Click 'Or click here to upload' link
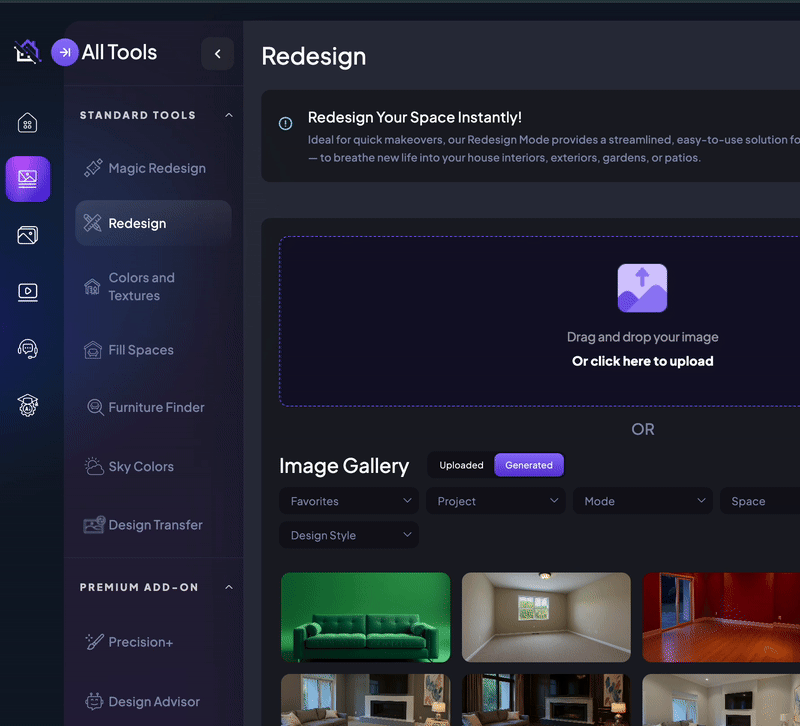Image resolution: width=800 pixels, height=726 pixels. [x=642, y=361]
